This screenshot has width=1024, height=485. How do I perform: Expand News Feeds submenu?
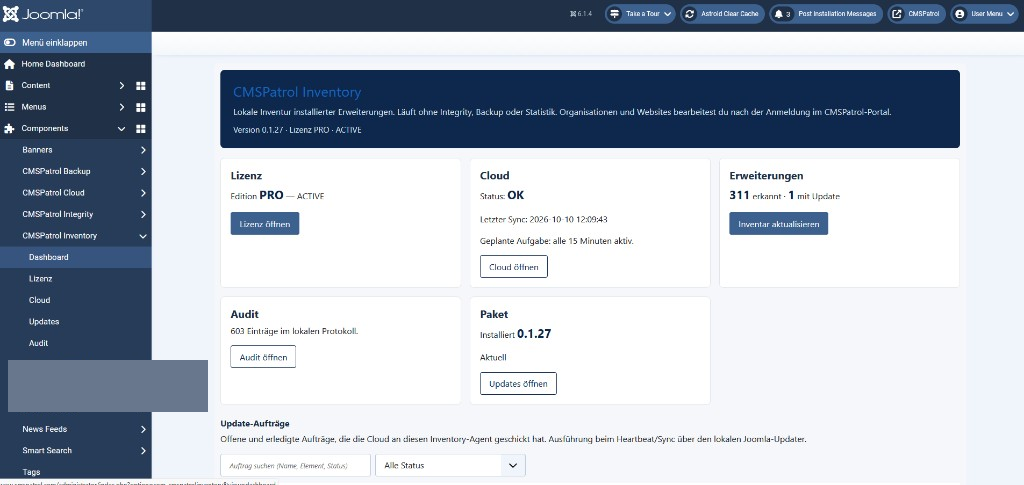pos(143,429)
